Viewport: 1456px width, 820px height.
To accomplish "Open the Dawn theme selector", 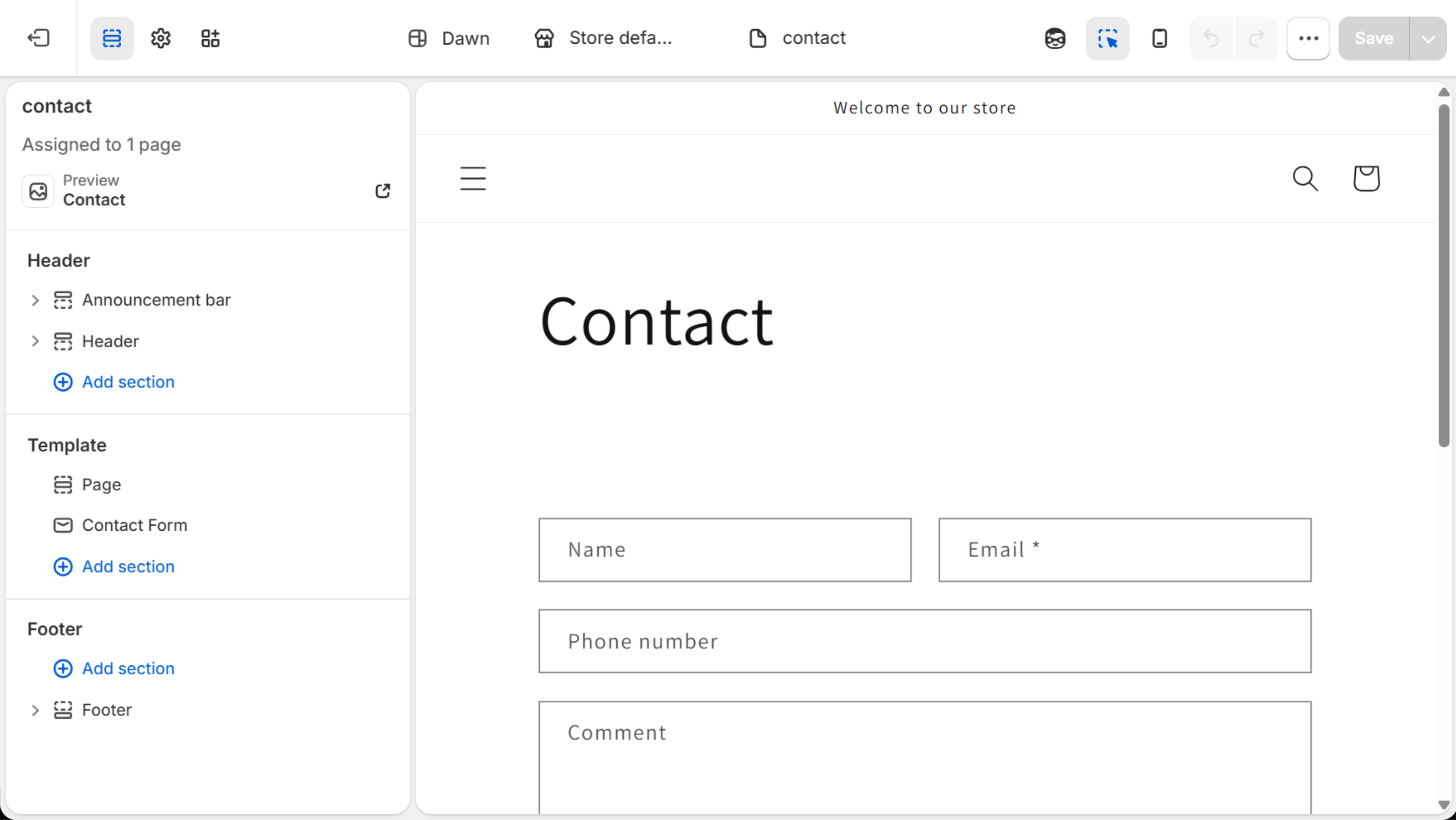I will 449,38.
